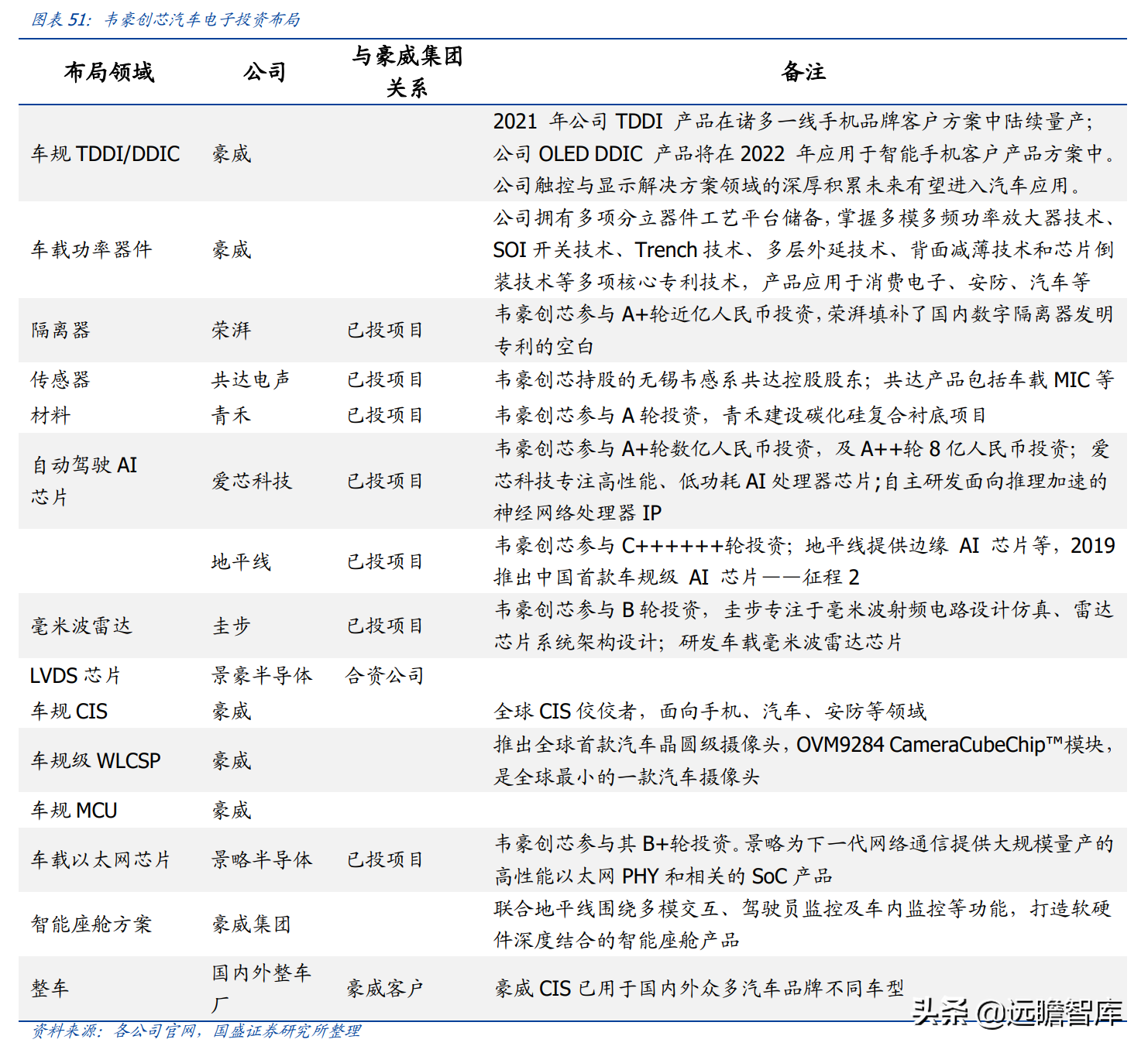Click the company name '荣湃'
1148x1053 pixels.
pyautogui.click(x=232, y=330)
